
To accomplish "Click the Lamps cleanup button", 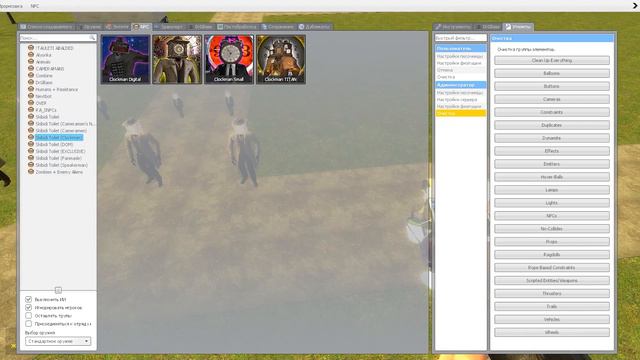I will coord(552,190).
